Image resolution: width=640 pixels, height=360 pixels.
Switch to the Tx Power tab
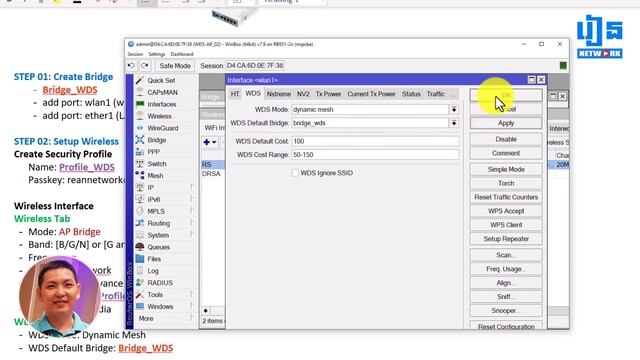coord(328,94)
